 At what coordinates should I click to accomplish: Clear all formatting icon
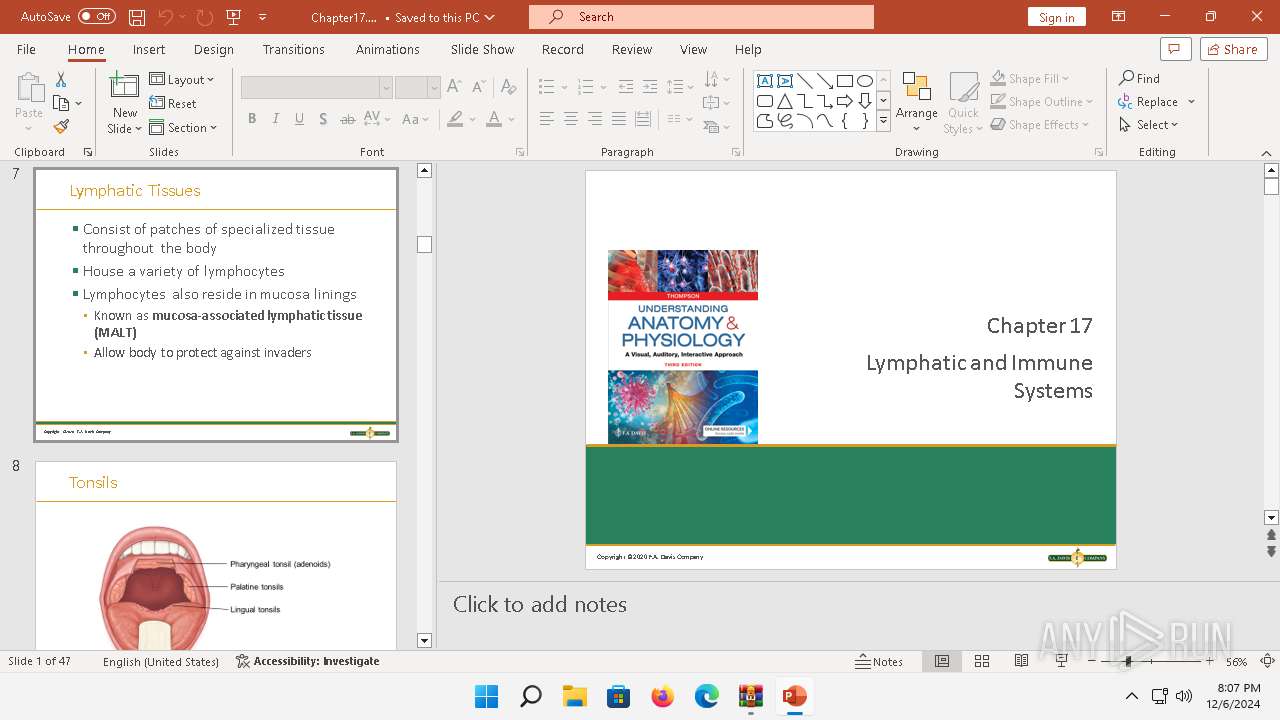[509, 87]
